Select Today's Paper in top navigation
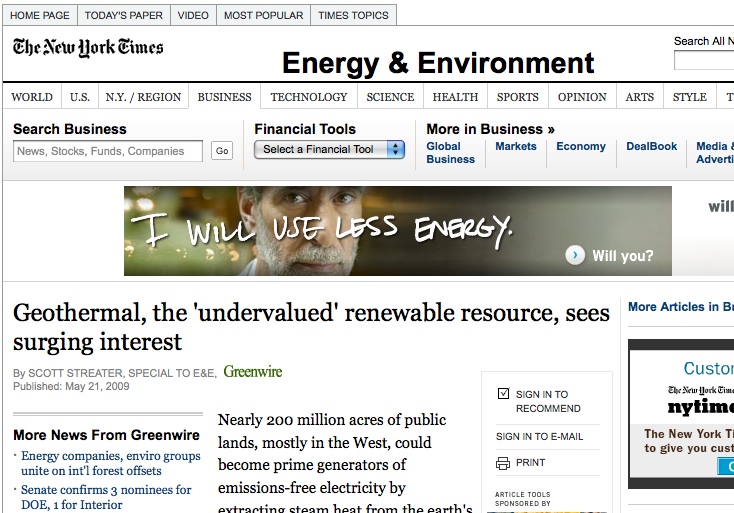The height and width of the screenshot is (513, 734). [x=122, y=15]
